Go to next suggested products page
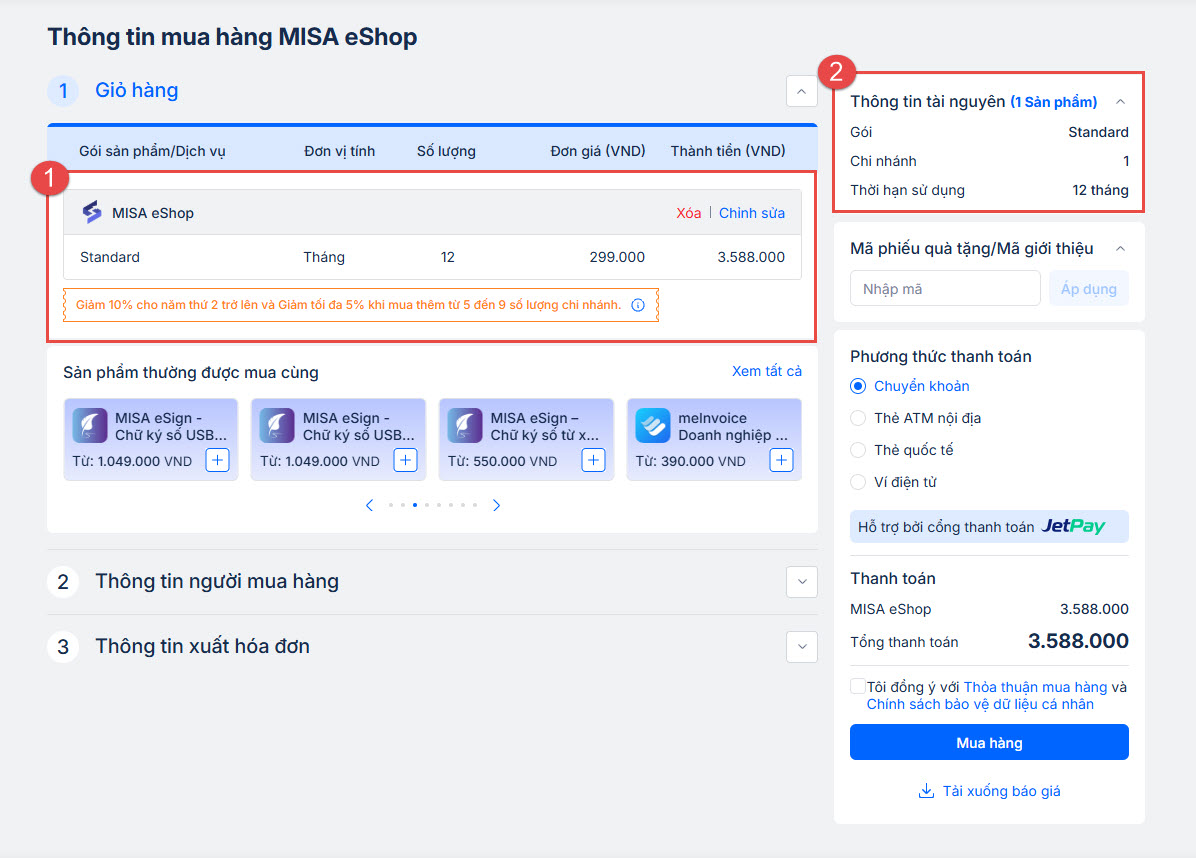Screen dimensions: 1196x858 [x=497, y=505]
